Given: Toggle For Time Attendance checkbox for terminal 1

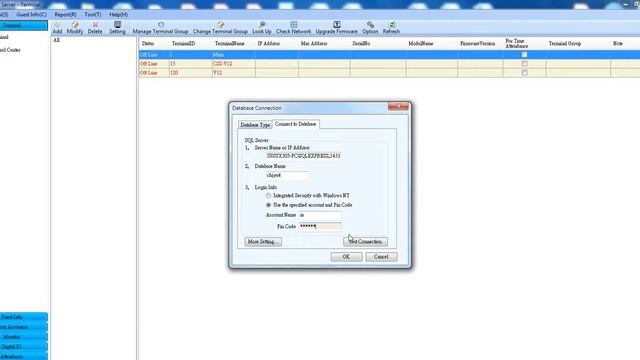Looking at the screenshot, I should coord(524,55).
